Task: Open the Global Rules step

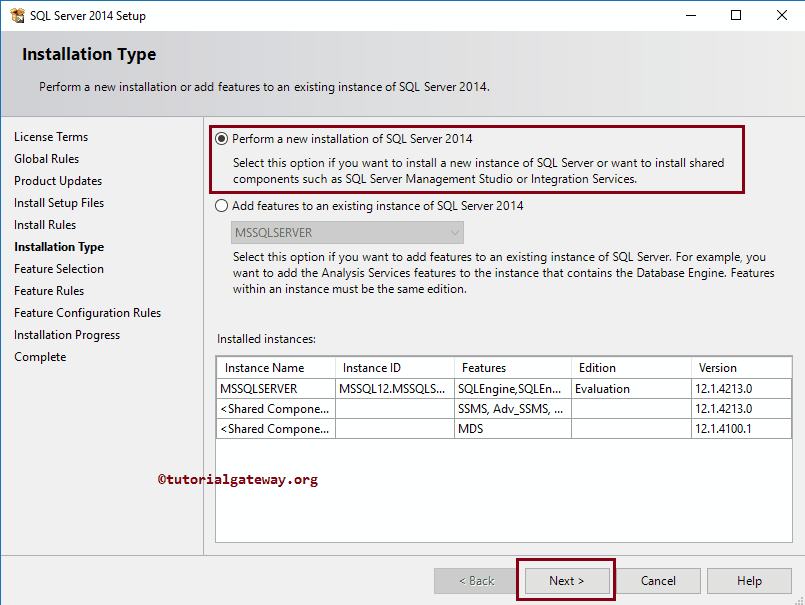Action: pyautogui.click(x=46, y=158)
